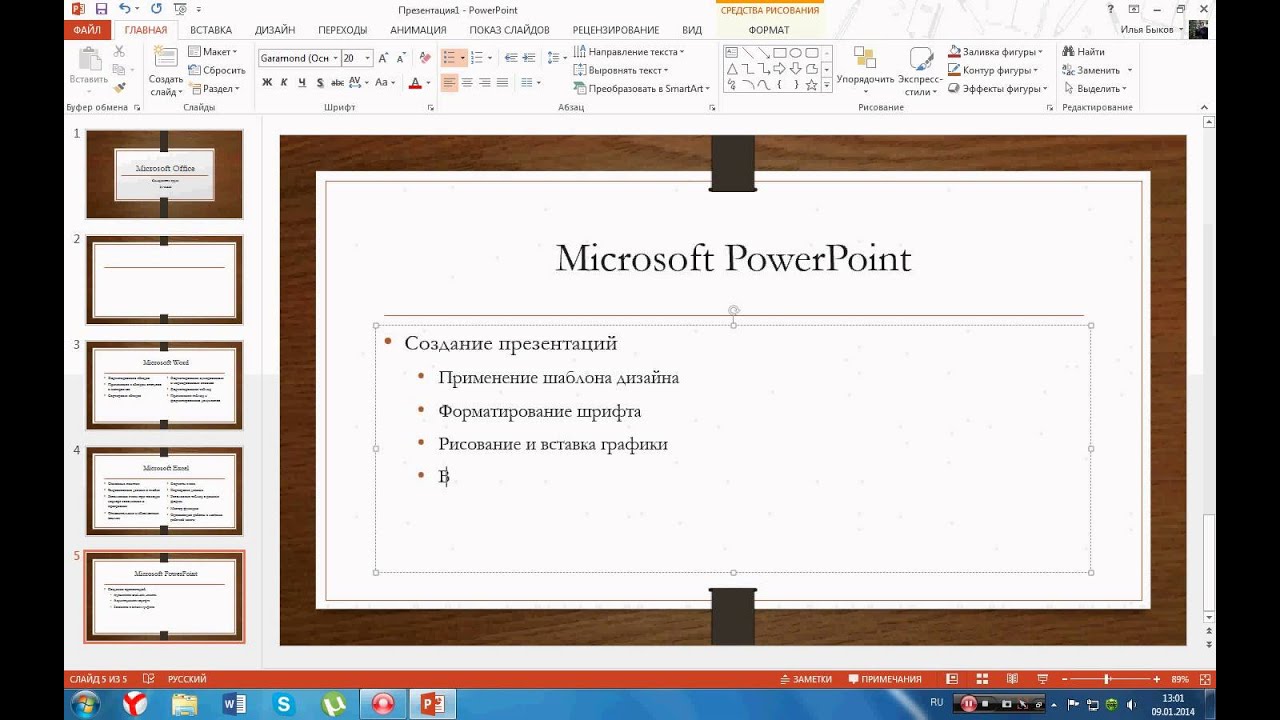Toggle left alignment button
Screen dimensions: 1280x720
pos(449,82)
